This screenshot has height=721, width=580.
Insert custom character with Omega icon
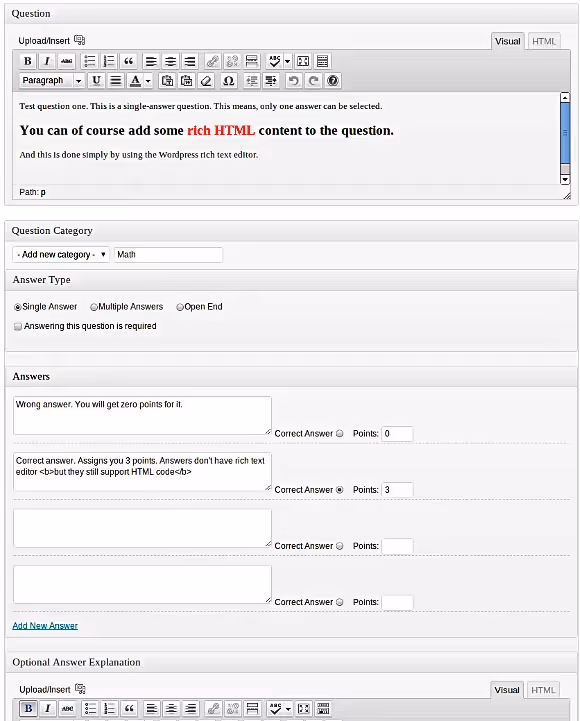point(229,81)
